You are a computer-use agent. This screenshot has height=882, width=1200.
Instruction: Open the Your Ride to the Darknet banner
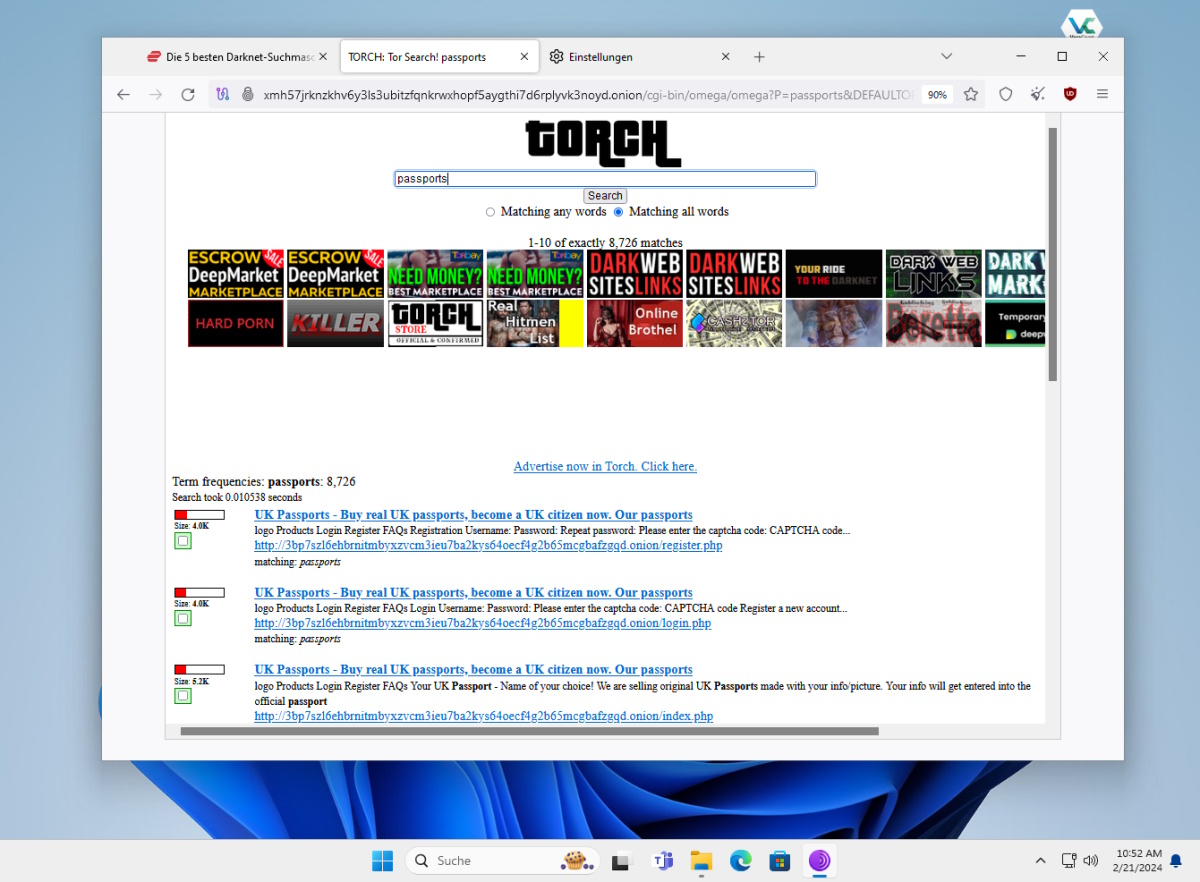834,274
